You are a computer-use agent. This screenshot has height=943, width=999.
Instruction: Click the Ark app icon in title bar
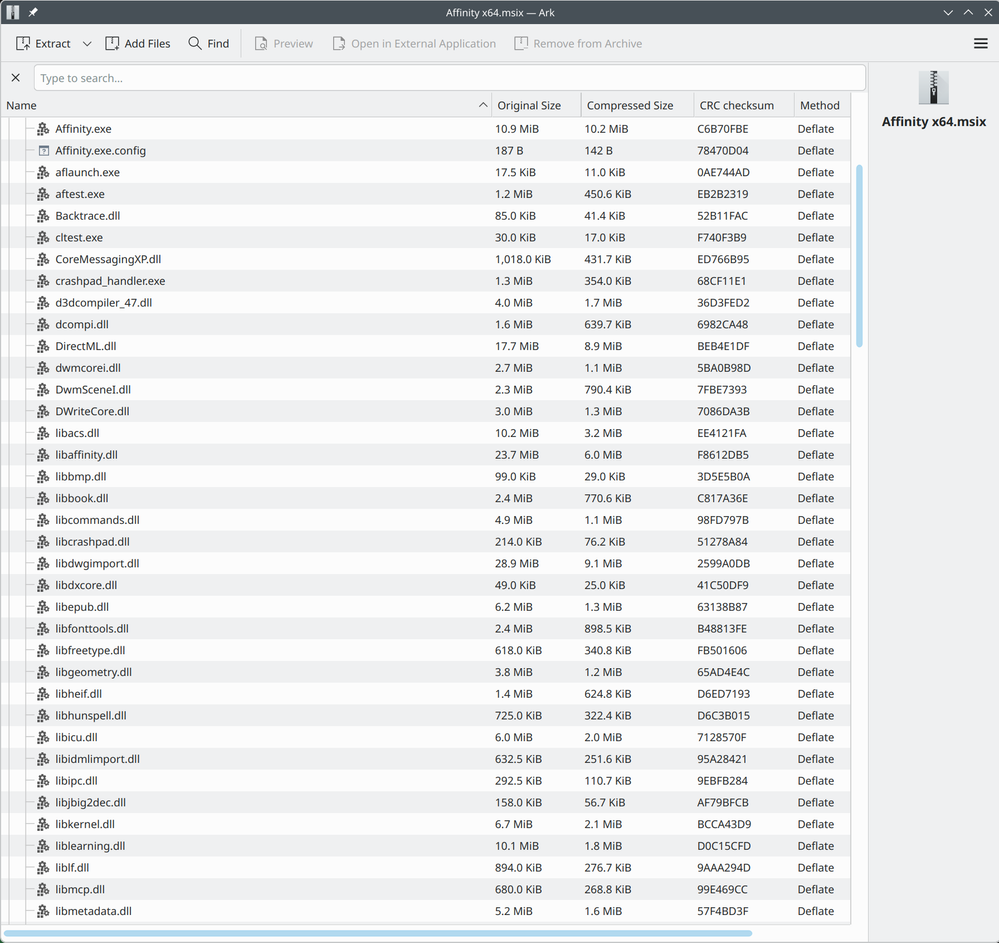pos(13,12)
